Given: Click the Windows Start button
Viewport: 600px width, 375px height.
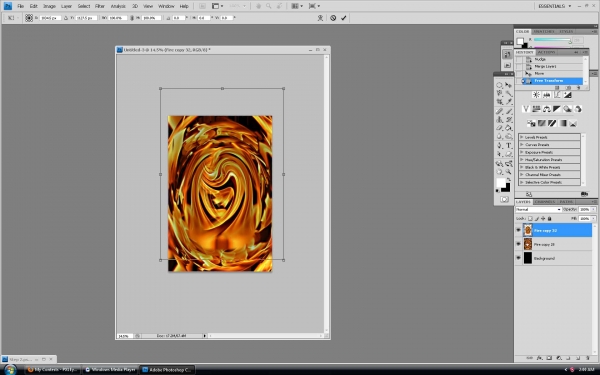Looking at the screenshot, I should [x=10, y=370].
